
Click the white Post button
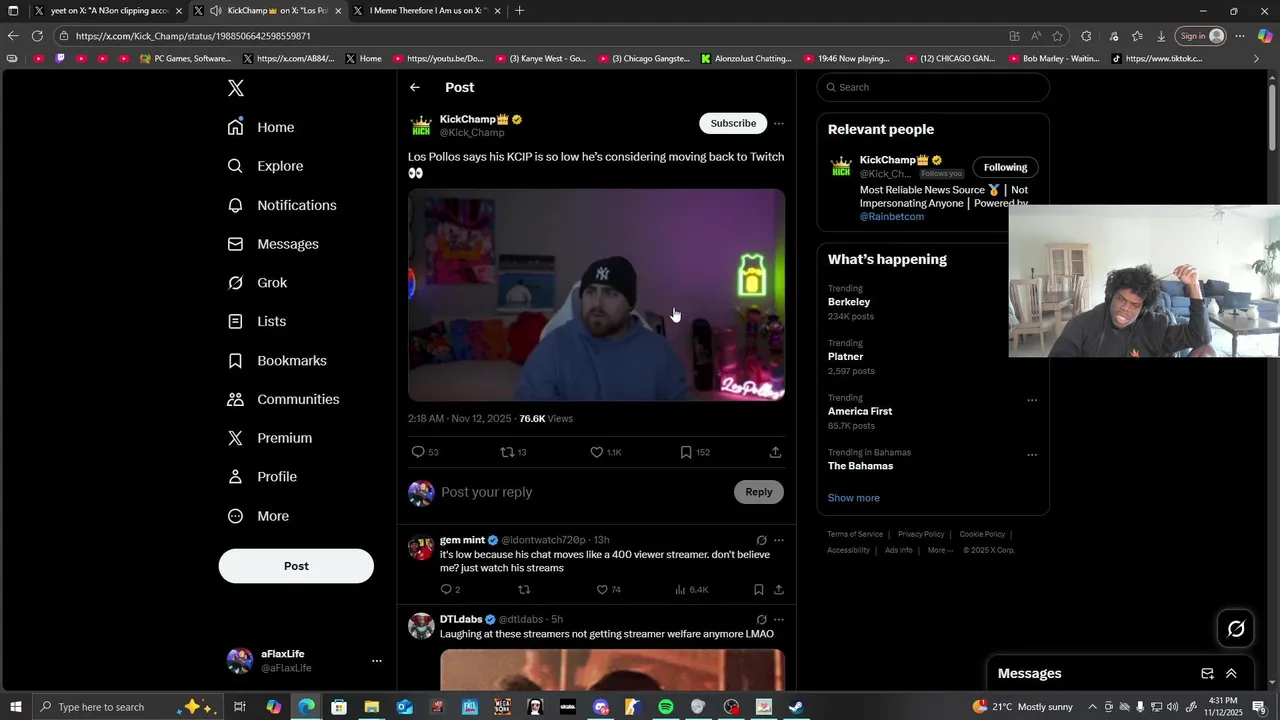point(296,566)
